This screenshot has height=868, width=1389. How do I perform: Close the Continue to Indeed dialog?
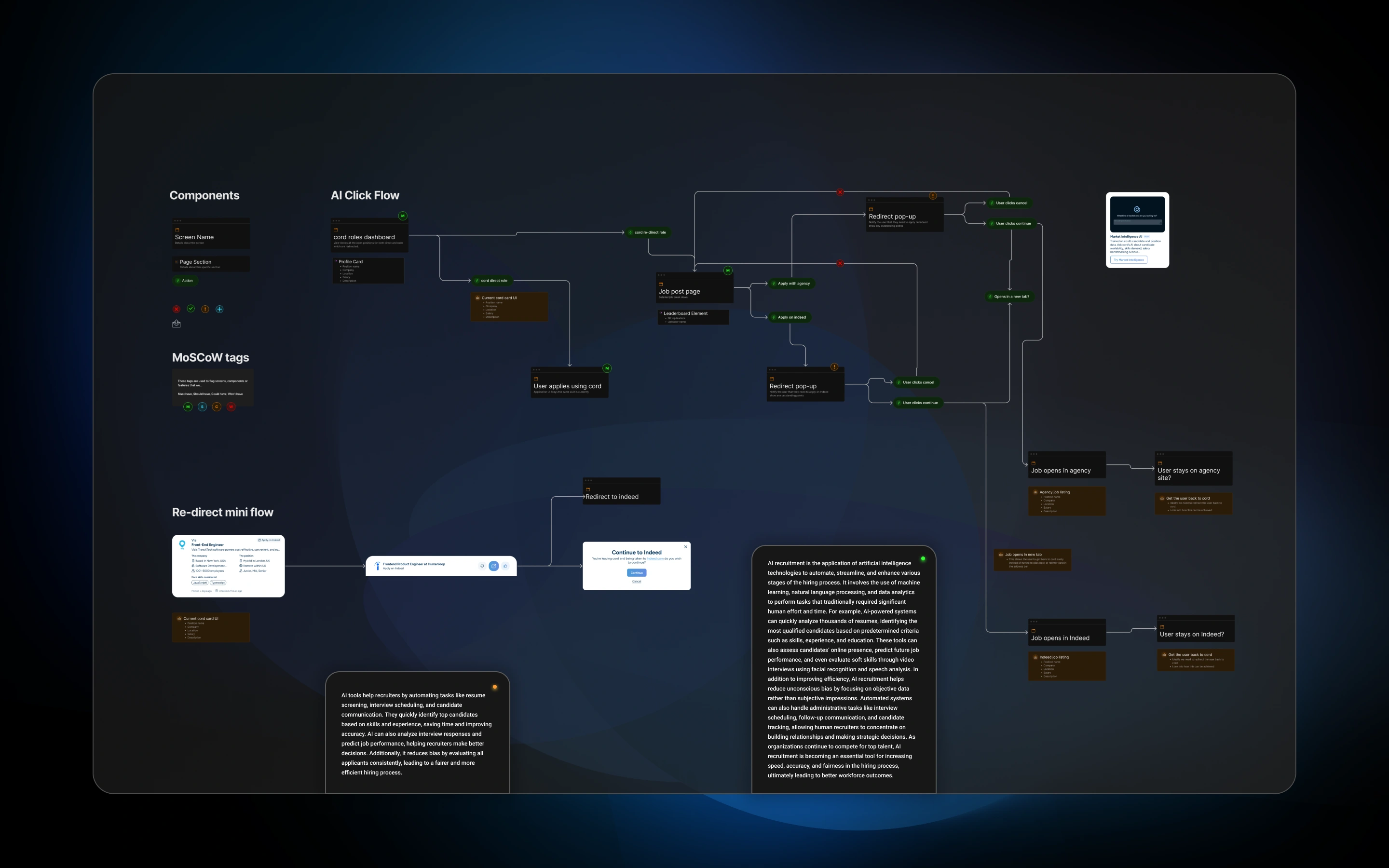pyautogui.click(x=685, y=546)
